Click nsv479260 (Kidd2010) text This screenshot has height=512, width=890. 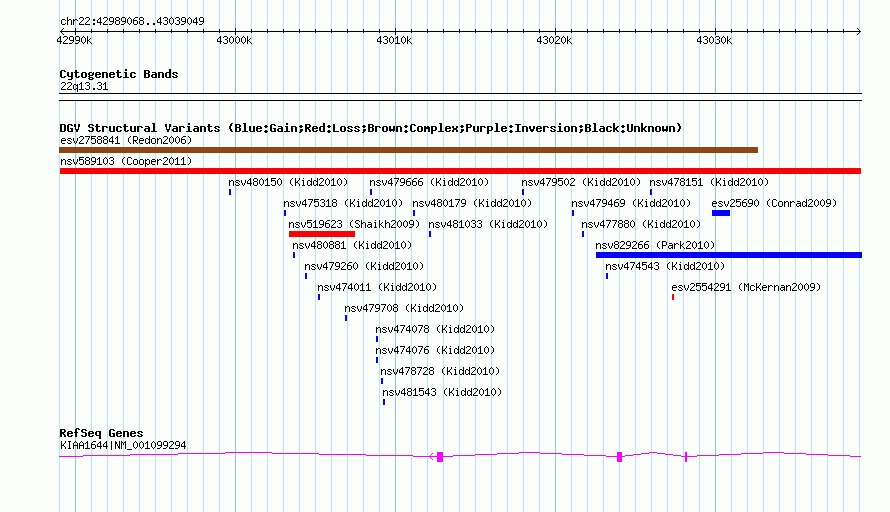pos(364,266)
